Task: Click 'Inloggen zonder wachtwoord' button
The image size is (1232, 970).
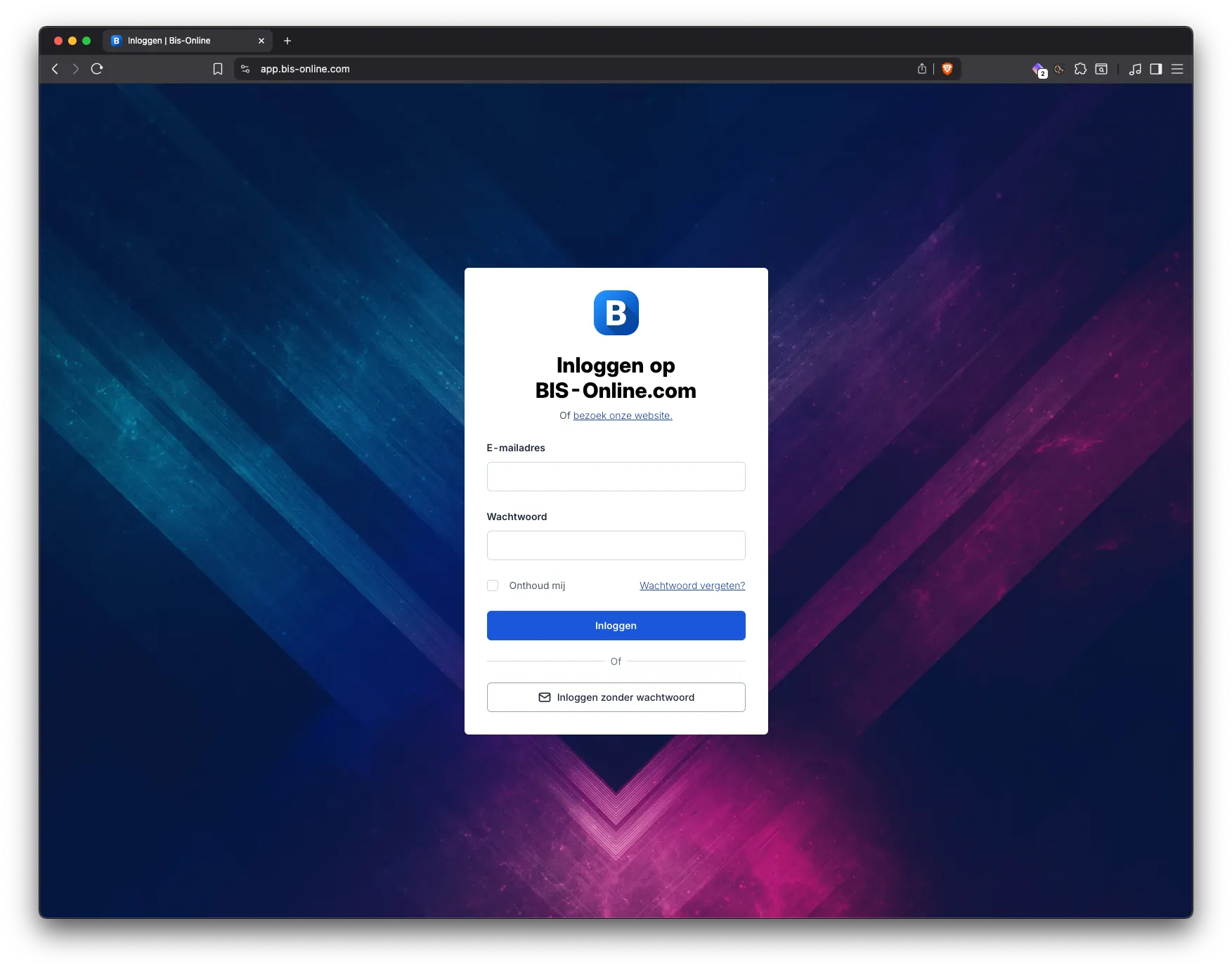Action: (x=616, y=697)
